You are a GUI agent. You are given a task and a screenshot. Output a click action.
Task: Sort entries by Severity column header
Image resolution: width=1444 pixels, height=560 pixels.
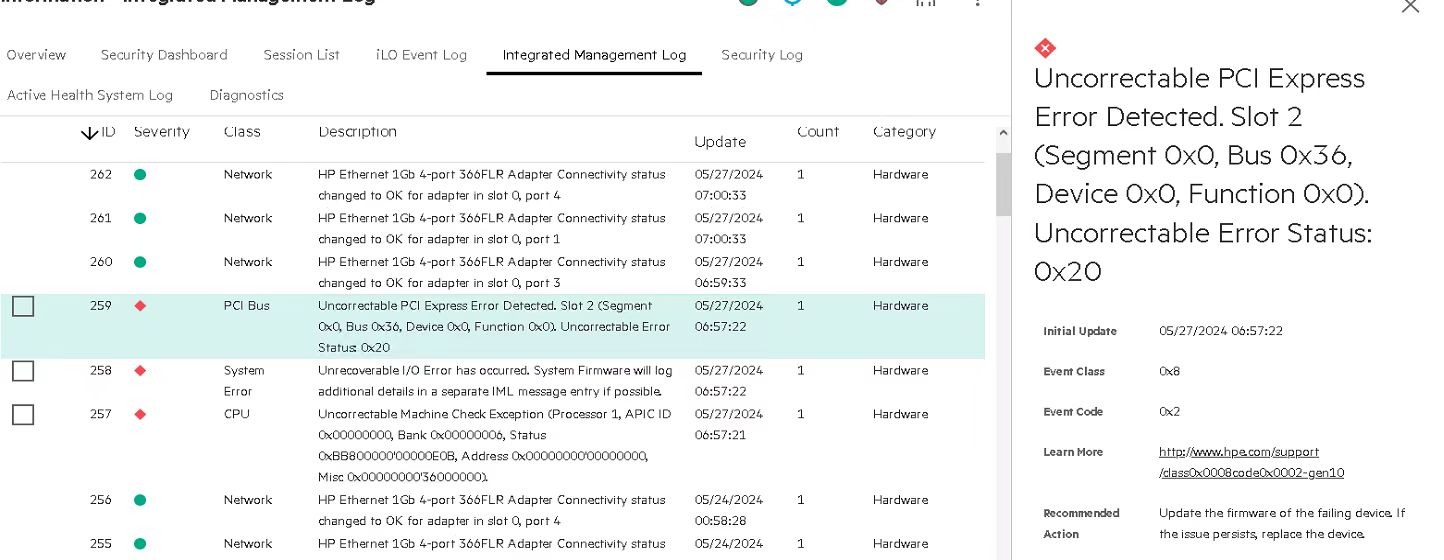161,132
